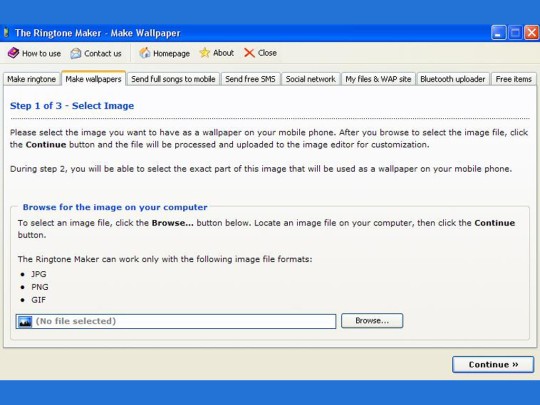The height and width of the screenshot is (405, 540).
Task: Open Contact us toolbar label
Action: point(103,53)
